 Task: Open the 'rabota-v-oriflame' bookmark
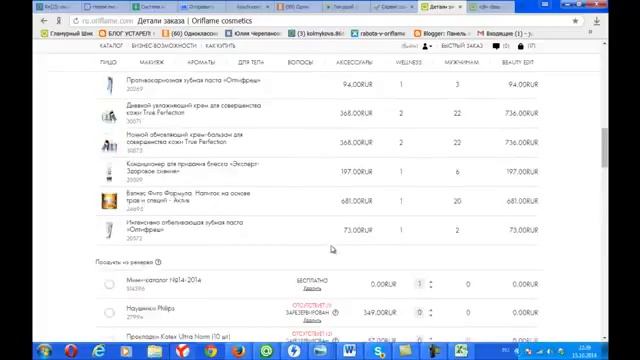pyautogui.click(x=378, y=33)
